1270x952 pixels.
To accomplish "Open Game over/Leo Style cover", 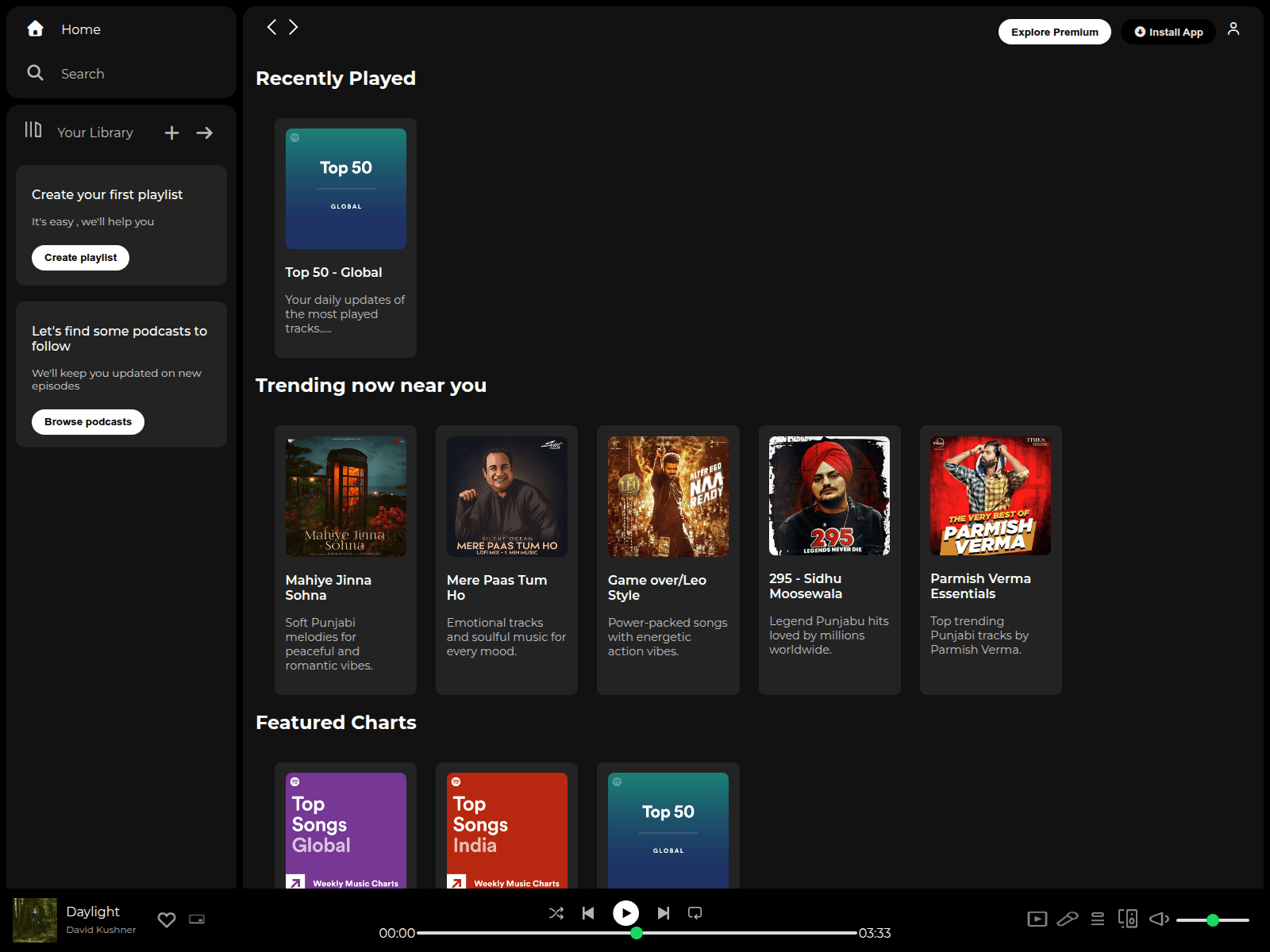I will [x=668, y=497].
